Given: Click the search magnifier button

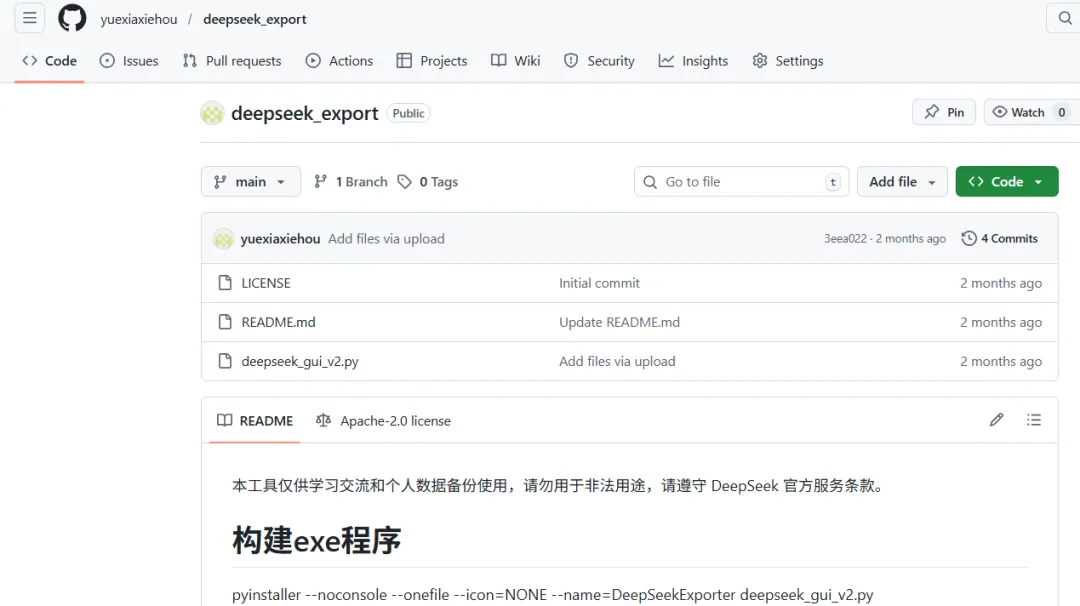Looking at the screenshot, I should click(1065, 18).
